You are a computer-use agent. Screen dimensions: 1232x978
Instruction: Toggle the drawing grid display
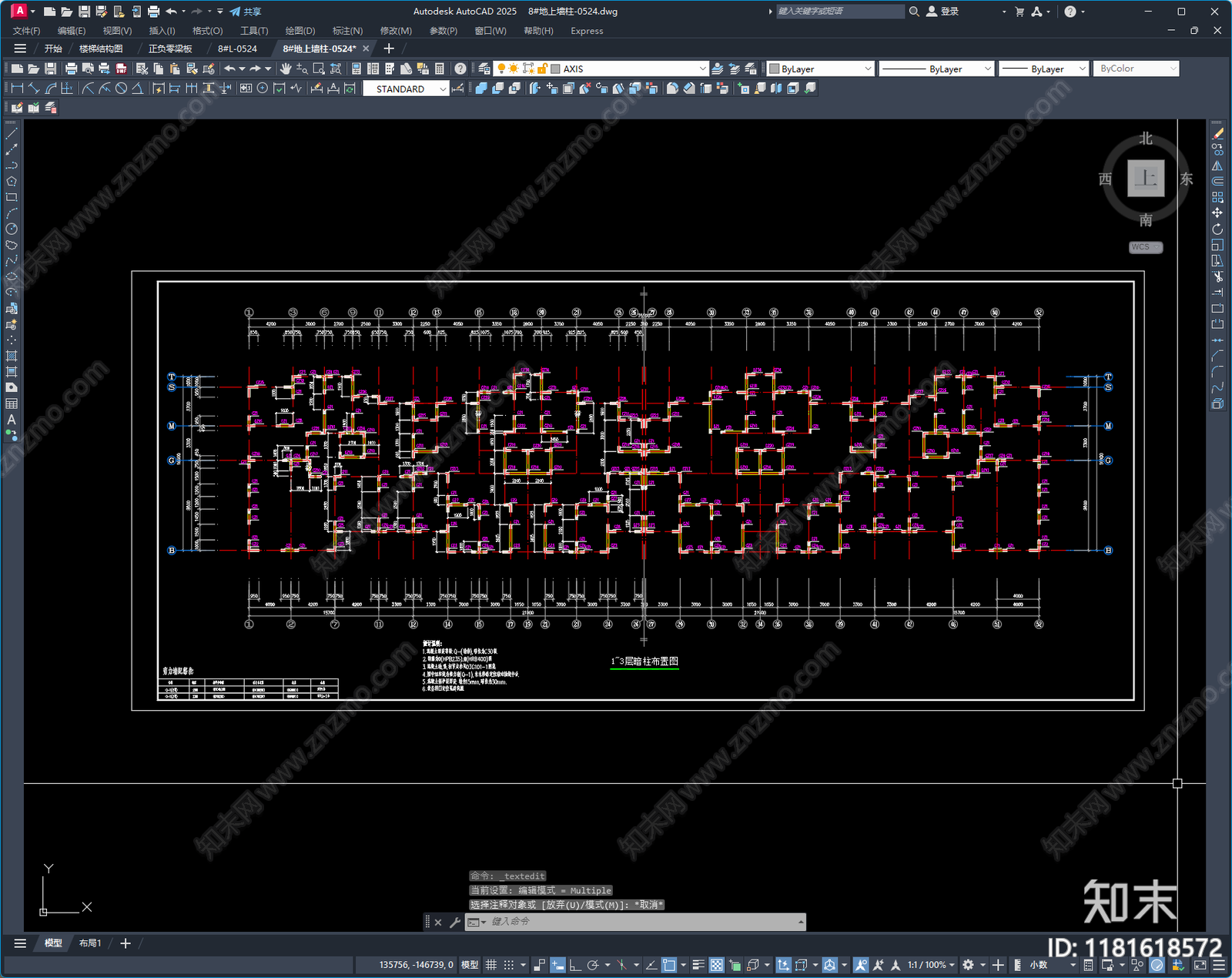(x=490, y=965)
